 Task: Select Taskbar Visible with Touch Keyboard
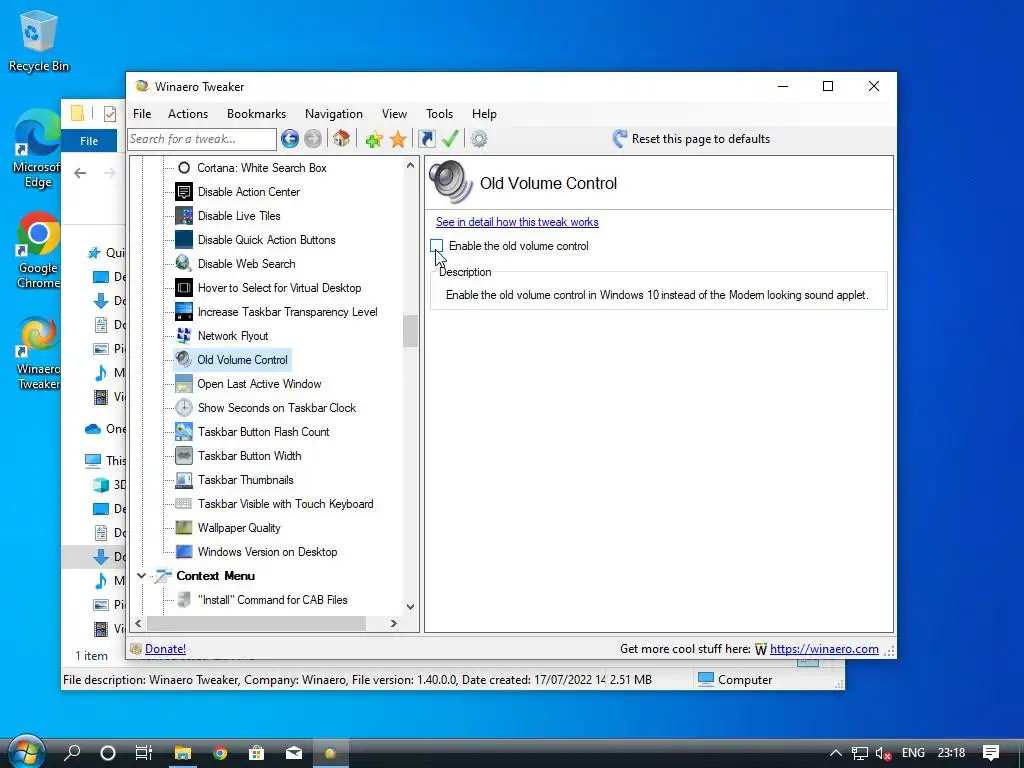point(285,504)
